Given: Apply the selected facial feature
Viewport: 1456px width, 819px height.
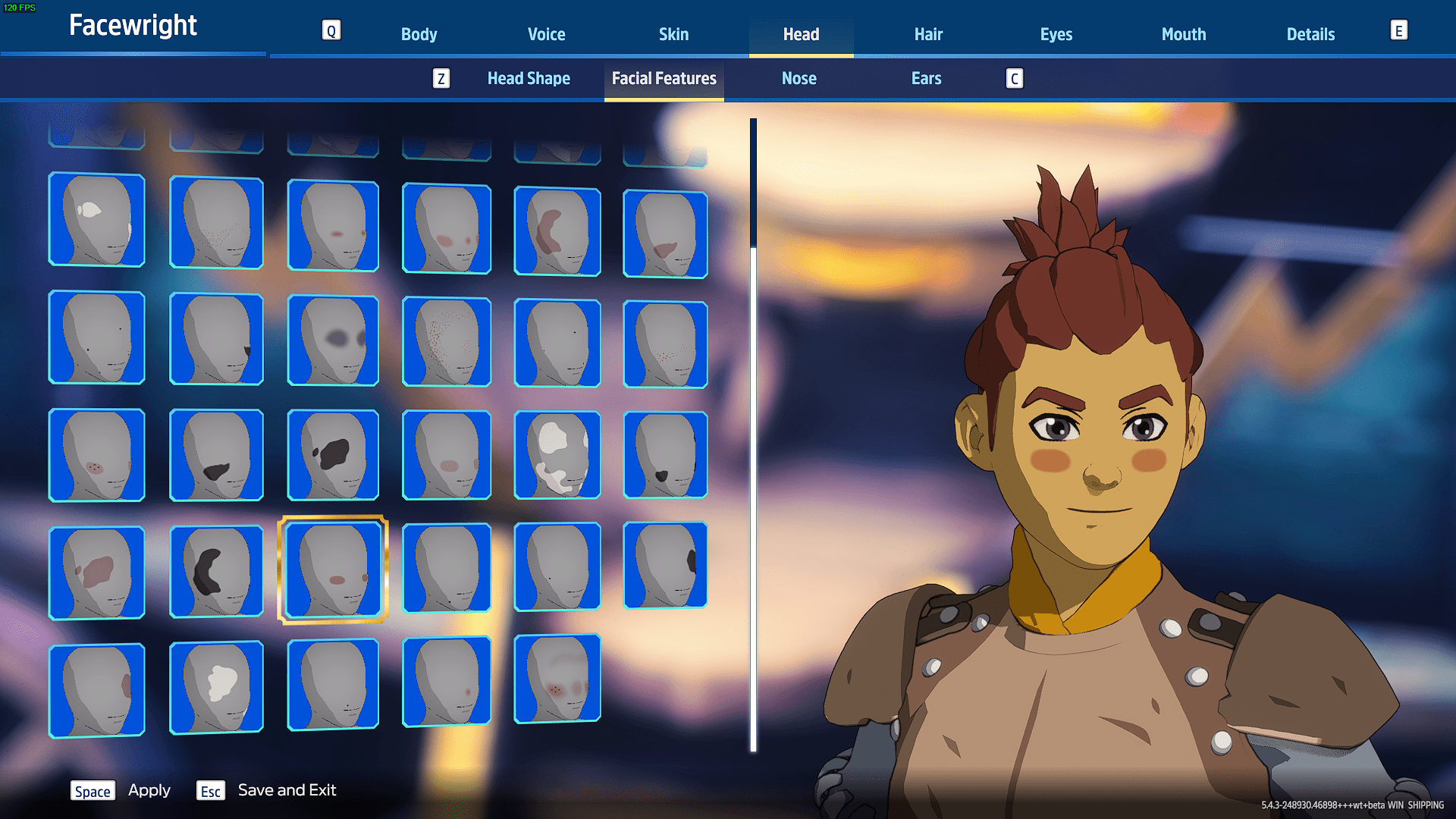Looking at the screenshot, I should tap(121, 790).
